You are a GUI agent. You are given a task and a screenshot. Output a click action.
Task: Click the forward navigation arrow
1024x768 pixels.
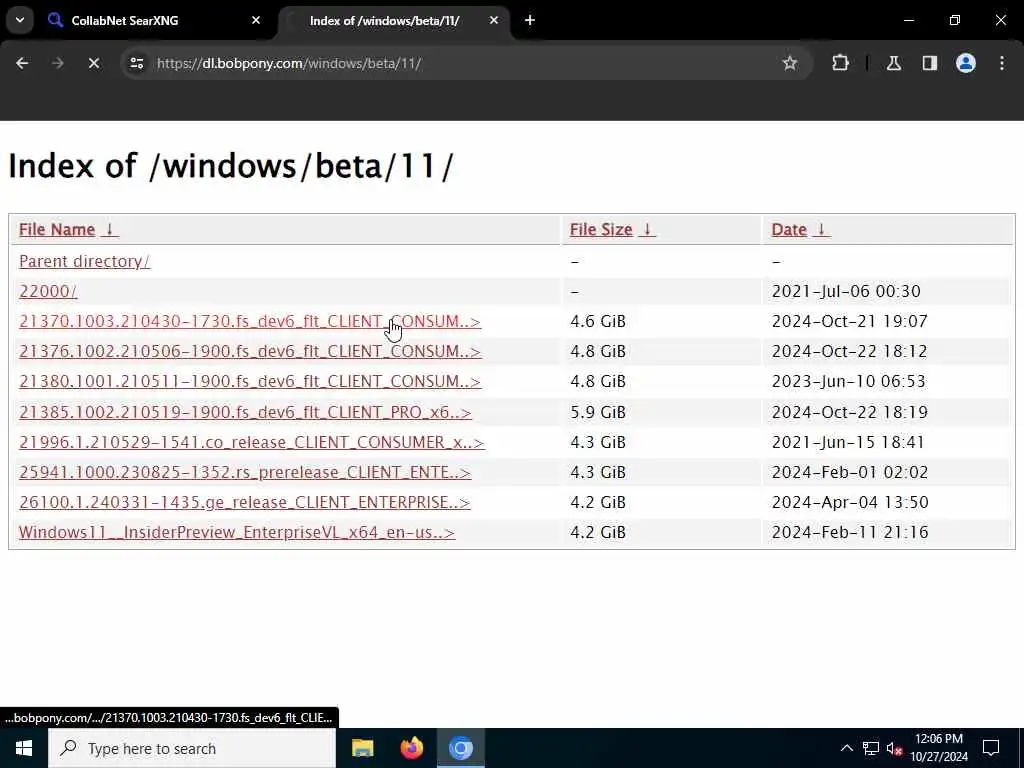pos(58,63)
